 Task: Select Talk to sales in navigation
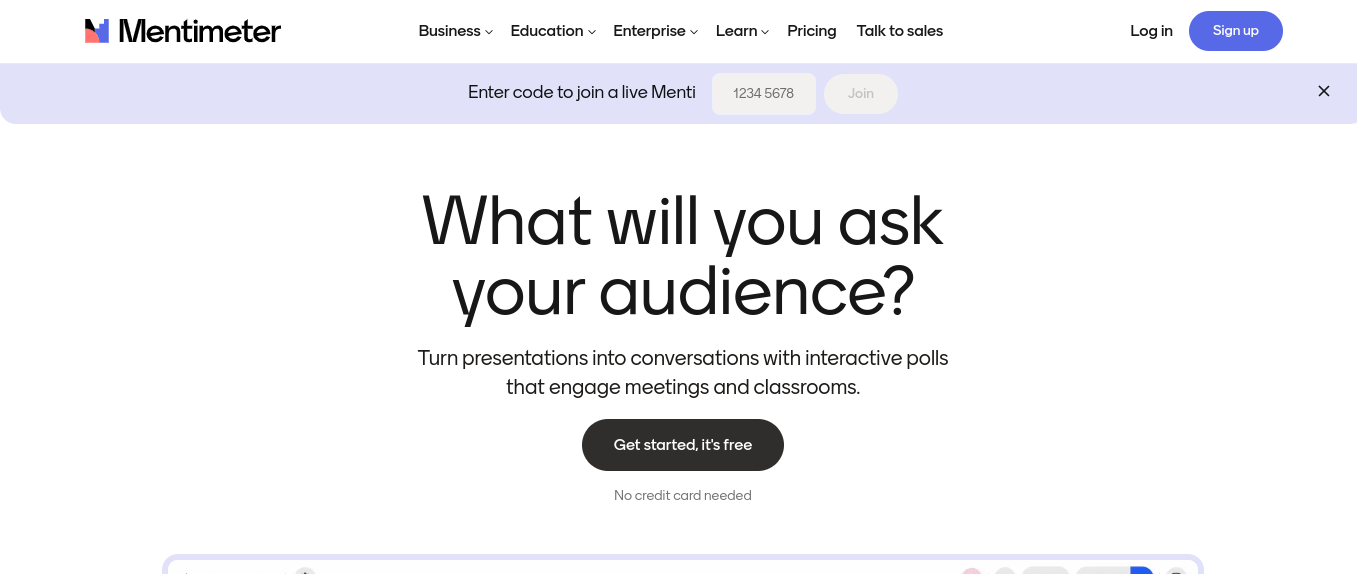(x=899, y=31)
